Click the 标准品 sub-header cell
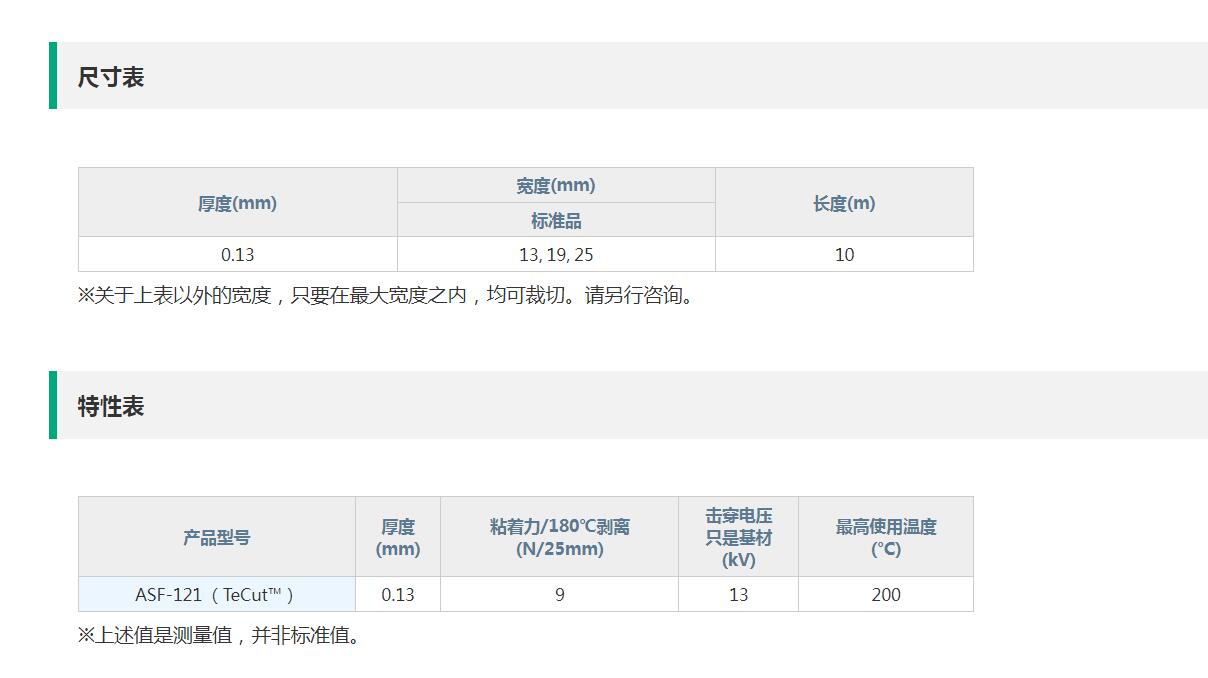Viewport: 1208px width, 678px height. coord(556,220)
